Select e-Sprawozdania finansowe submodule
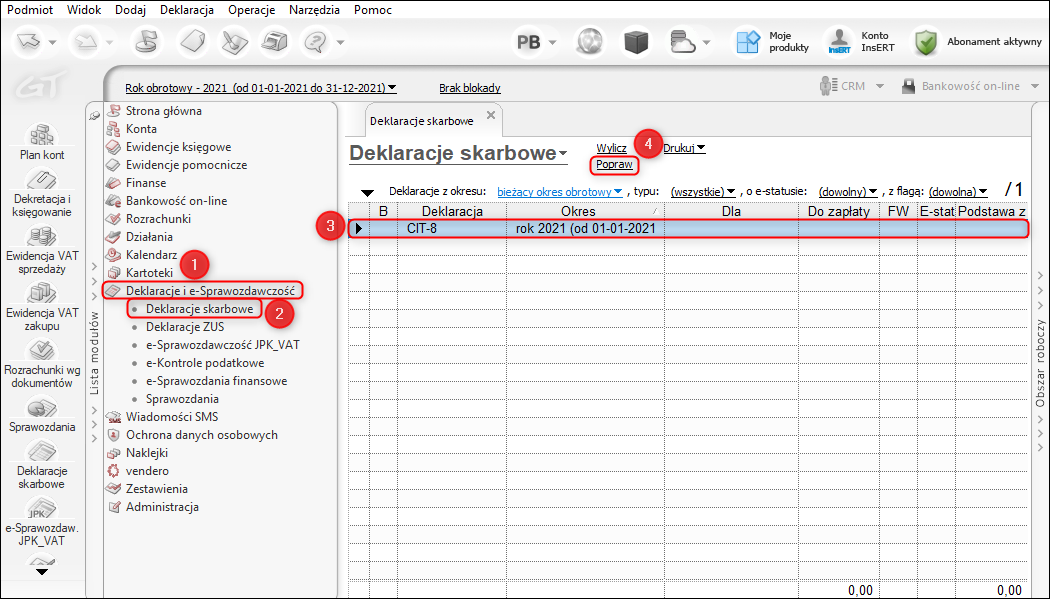Image resolution: width=1050 pixels, height=599 pixels. tap(216, 381)
